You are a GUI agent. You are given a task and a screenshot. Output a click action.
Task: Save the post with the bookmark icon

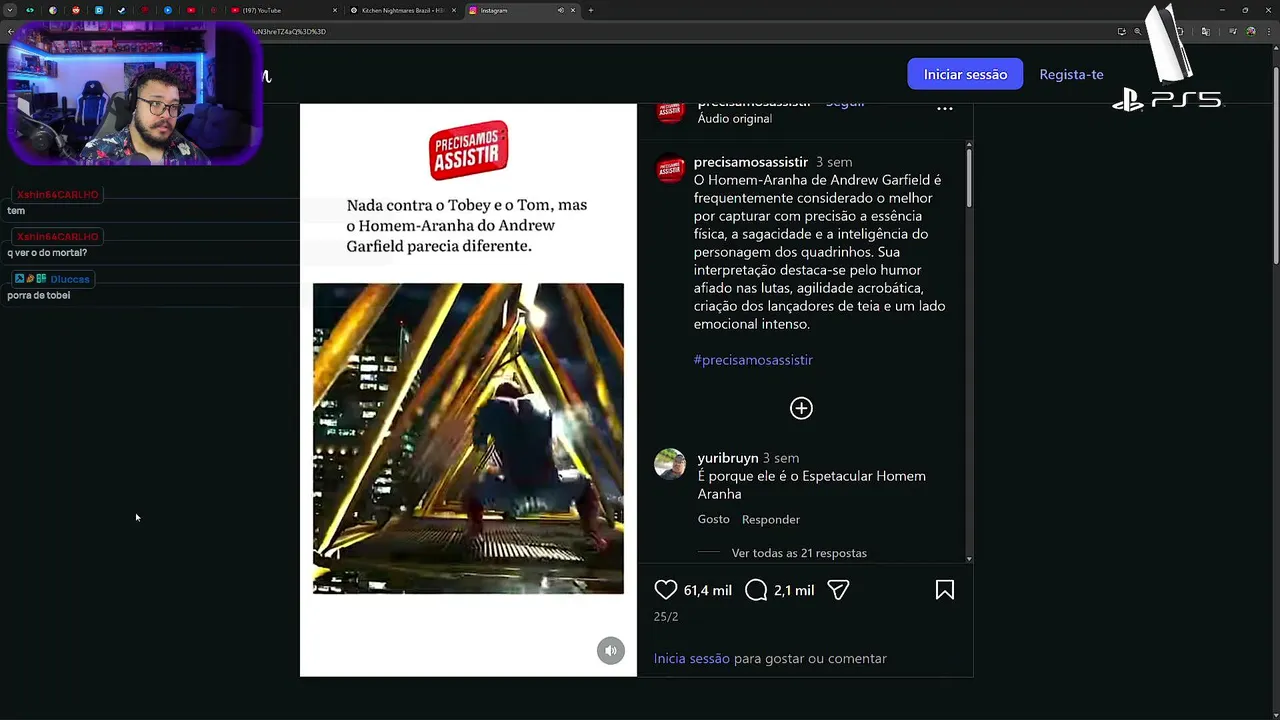[944, 590]
